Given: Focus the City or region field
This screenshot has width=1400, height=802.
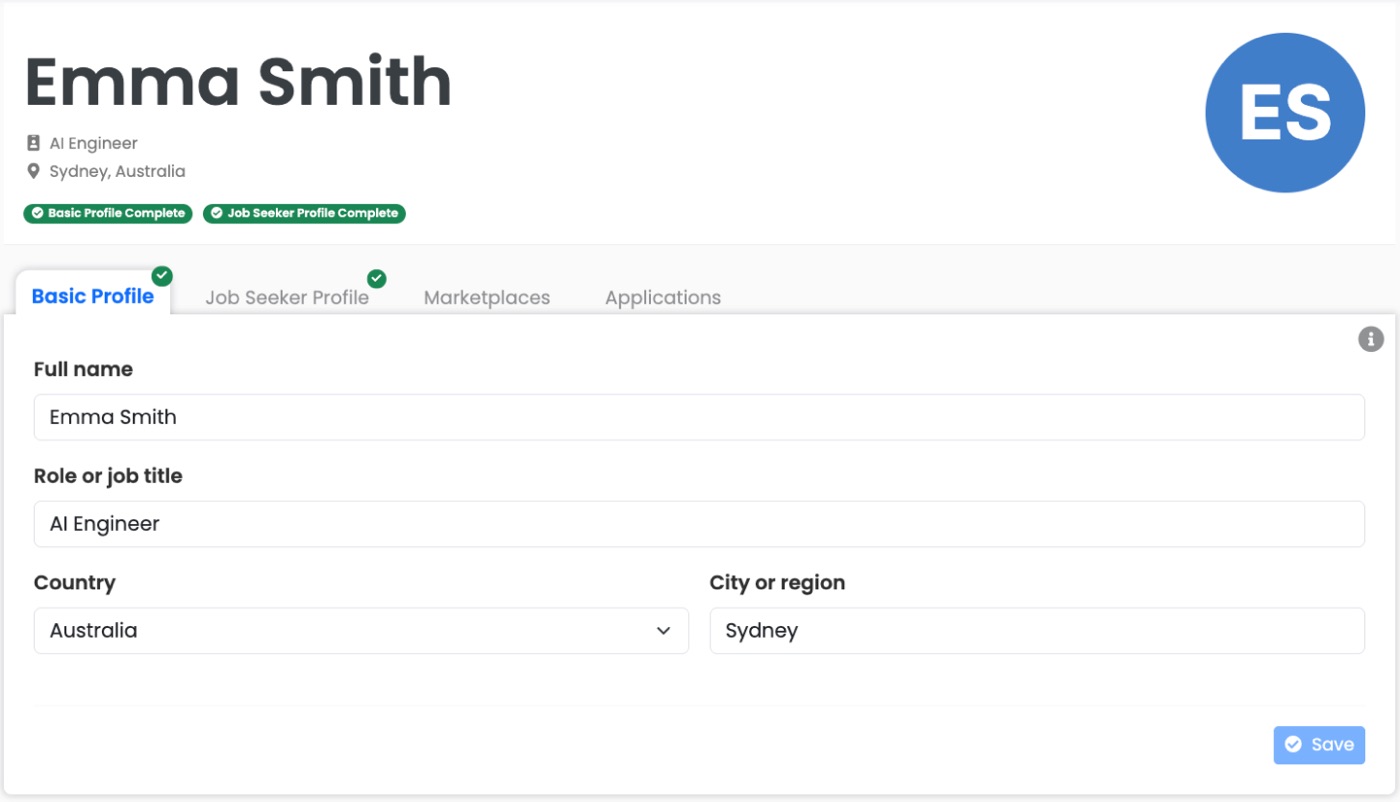Looking at the screenshot, I should click(1037, 631).
